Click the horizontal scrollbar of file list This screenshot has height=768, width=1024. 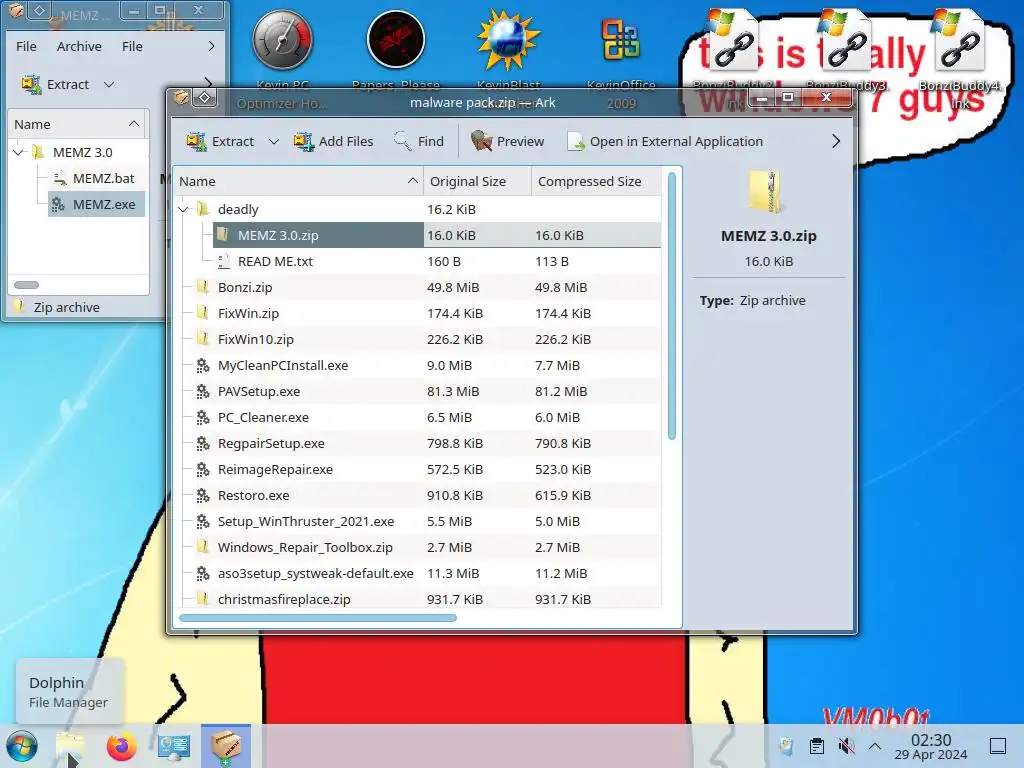pos(318,618)
